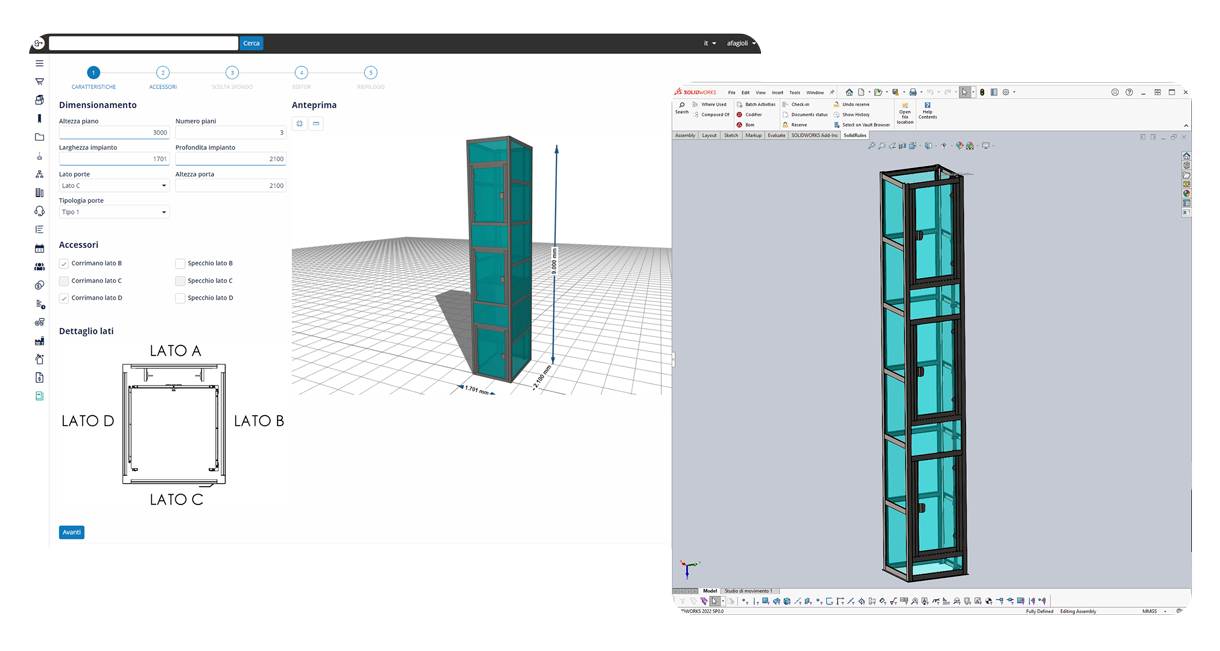Click Batch Activities in the ribbon
The width and height of the screenshot is (1220, 651).
[755, 104]
